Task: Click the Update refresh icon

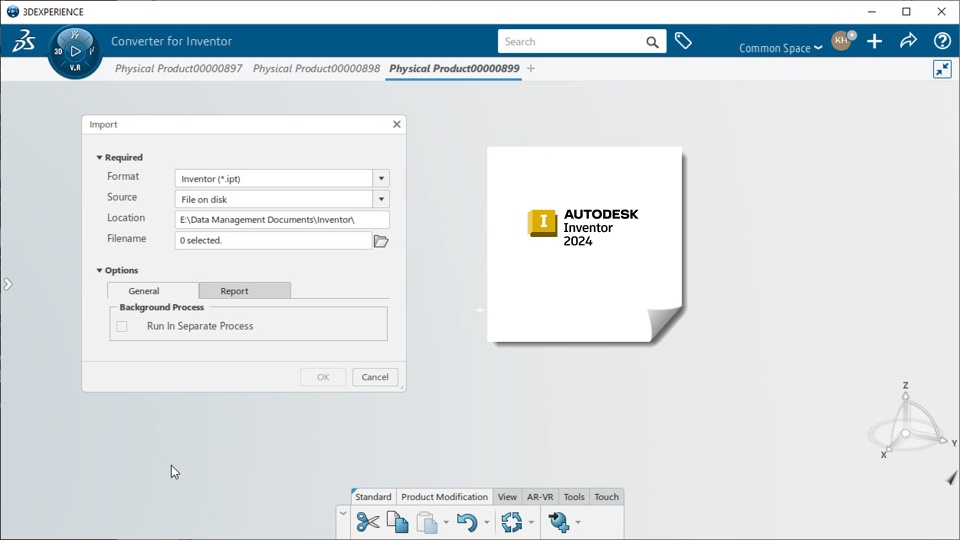Action: point(511,522)
